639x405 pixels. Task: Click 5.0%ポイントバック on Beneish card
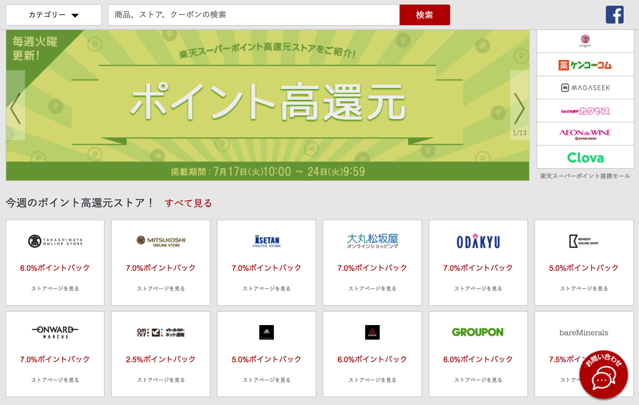coord(584,268)
